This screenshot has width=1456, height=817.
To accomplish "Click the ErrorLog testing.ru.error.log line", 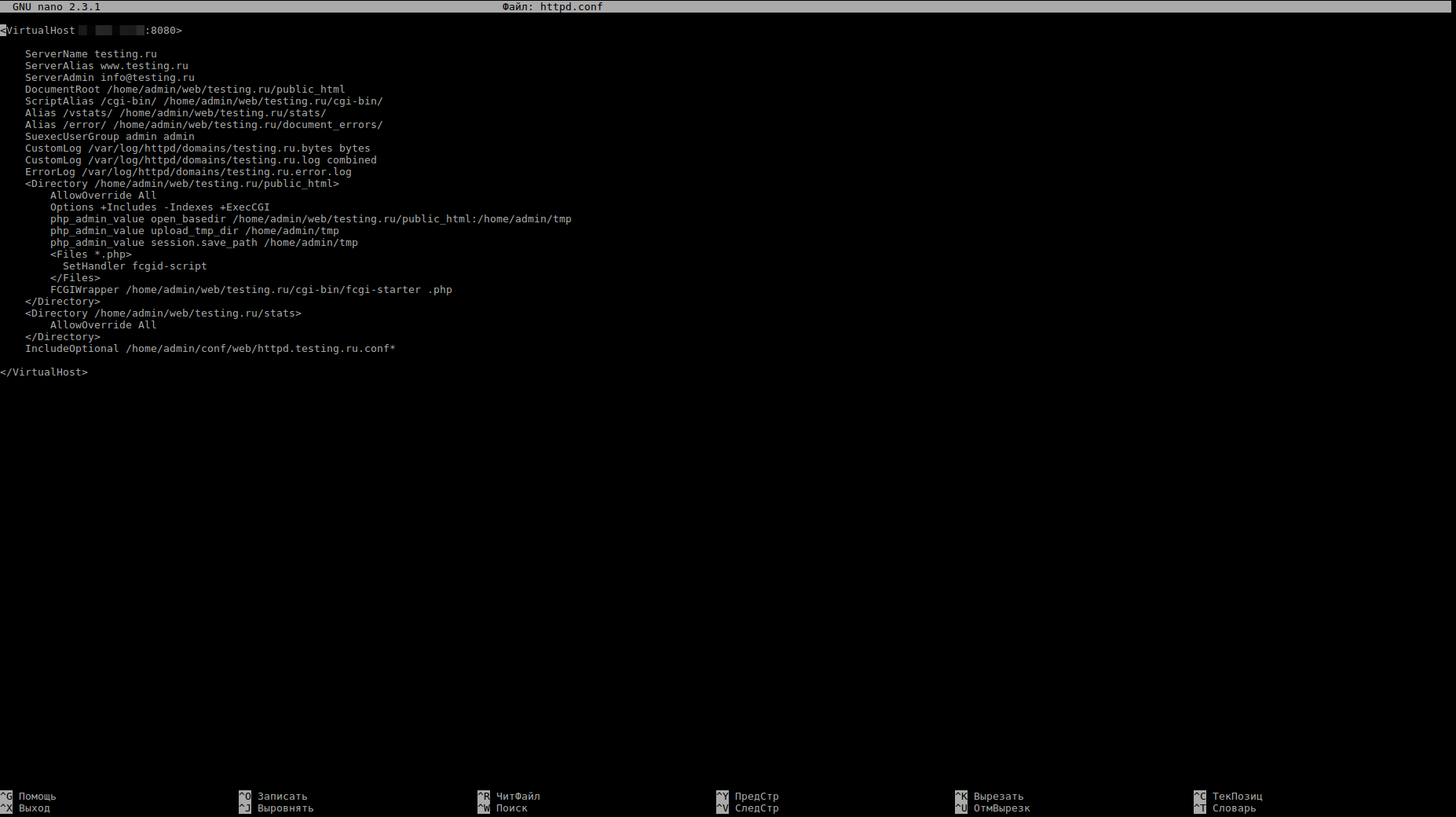I will [x=188, y=171].
